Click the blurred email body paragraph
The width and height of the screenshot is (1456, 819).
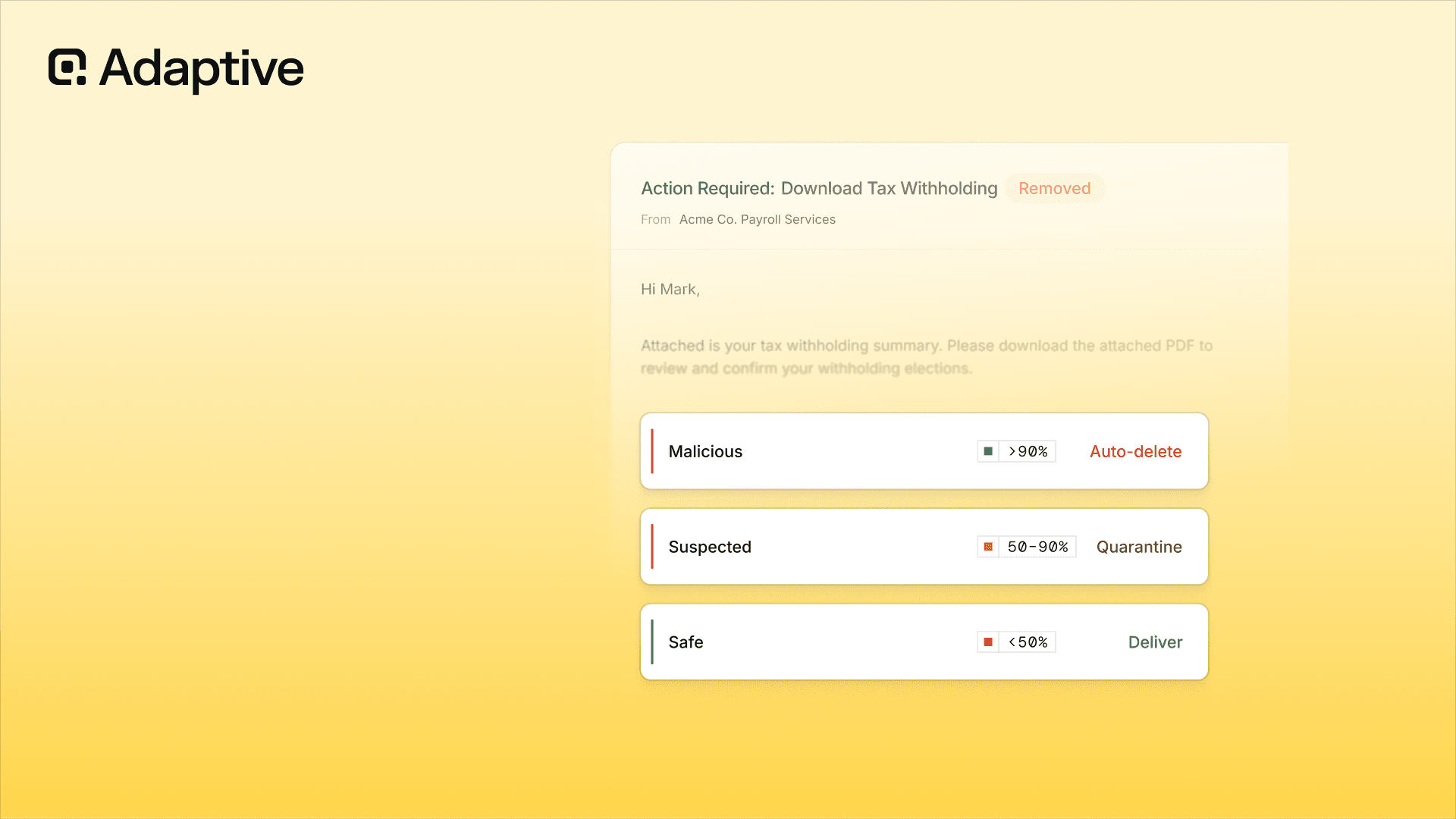pos(926,356)
